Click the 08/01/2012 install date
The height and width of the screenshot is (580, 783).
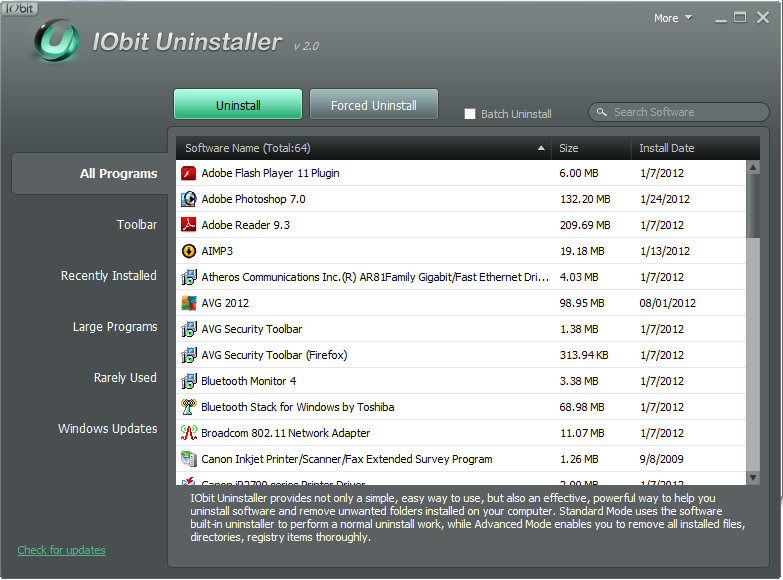668,303
